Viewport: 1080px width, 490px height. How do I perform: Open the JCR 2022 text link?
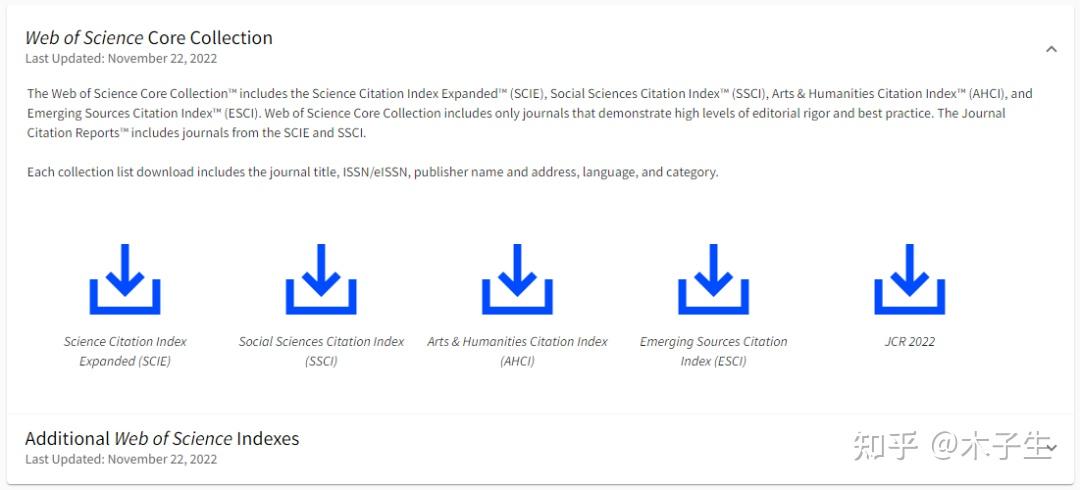(909, 342)
